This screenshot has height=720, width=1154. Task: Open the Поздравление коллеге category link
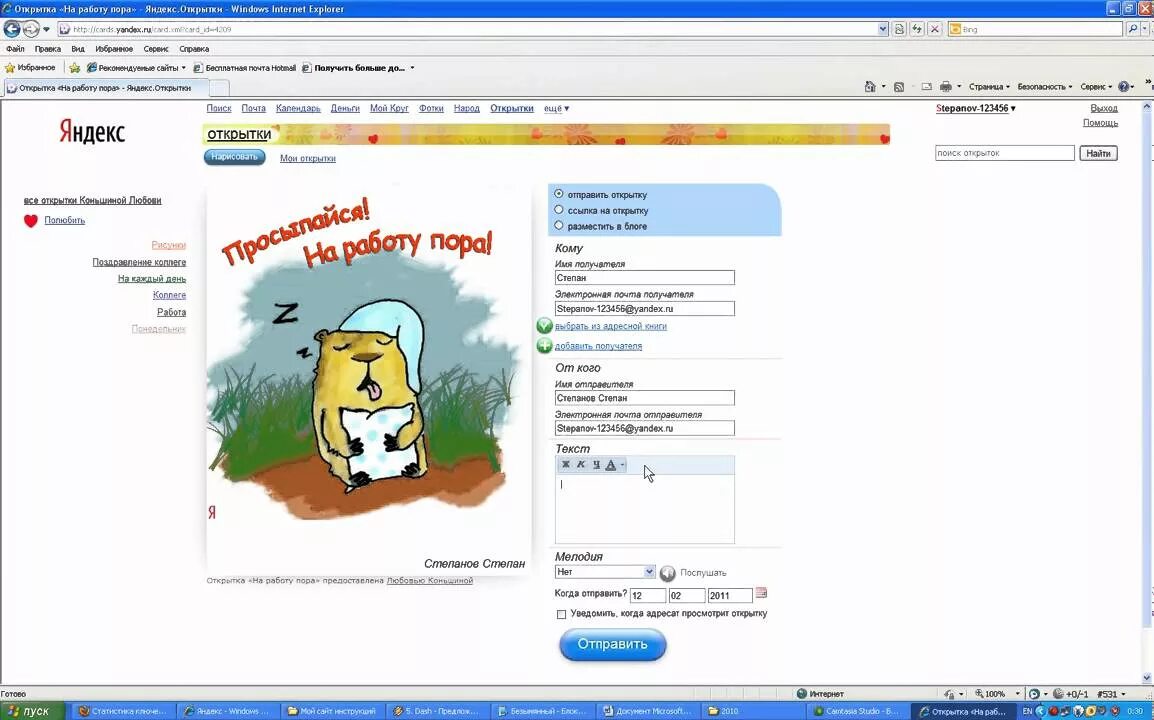(x=139, y=262)
